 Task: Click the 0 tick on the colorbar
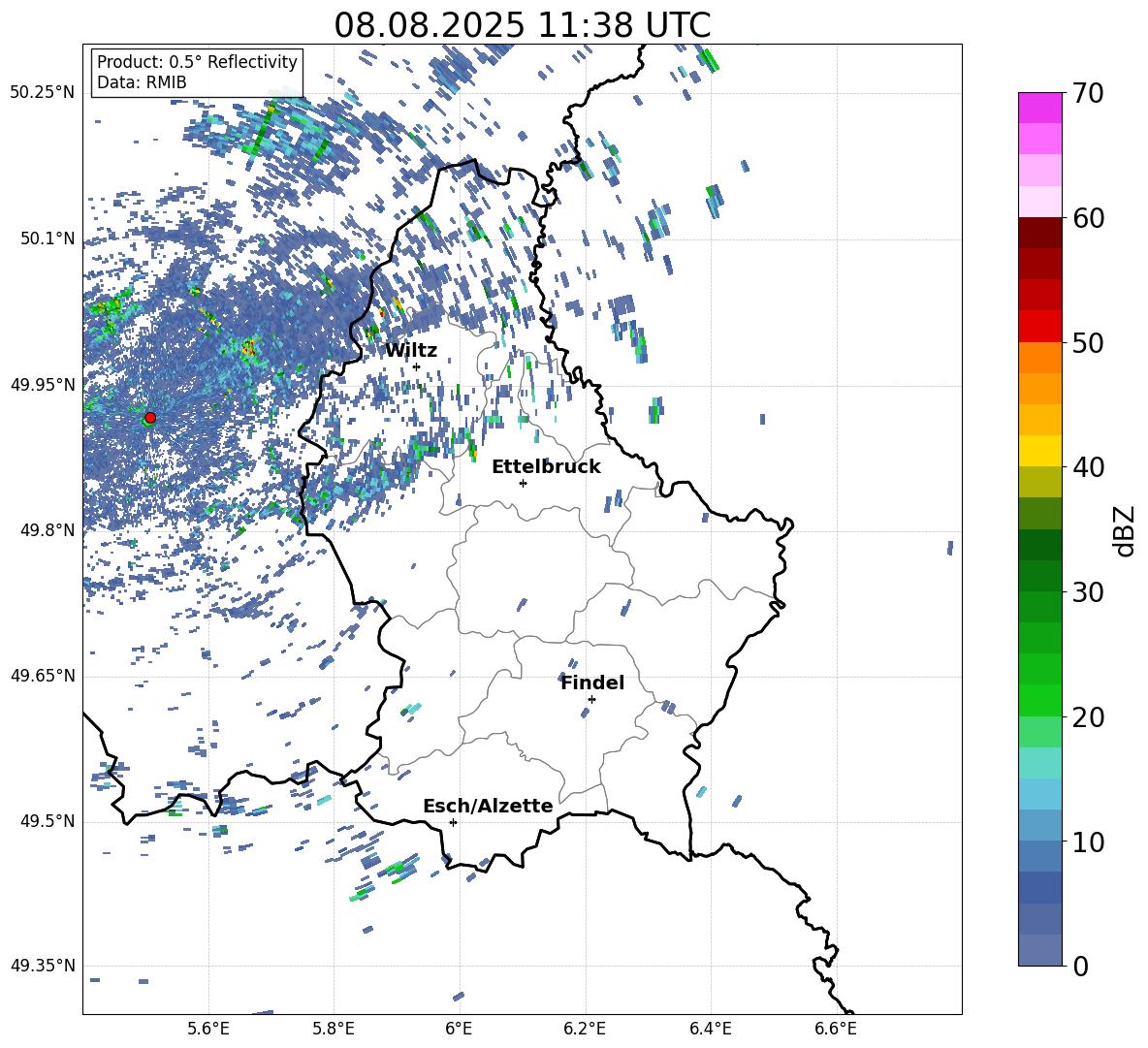click(1080, 966)
